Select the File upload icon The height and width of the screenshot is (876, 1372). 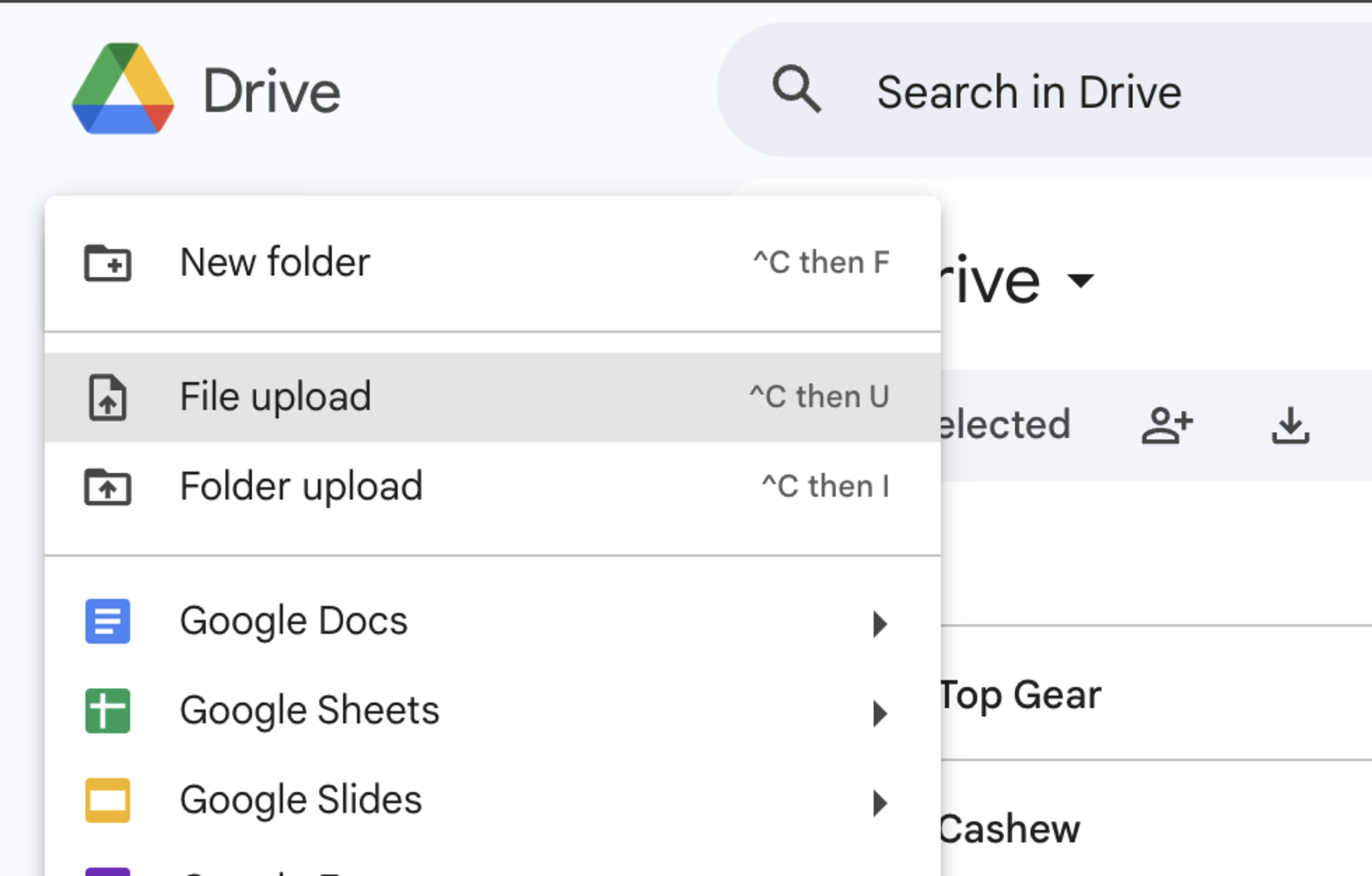click(x=107, y=397)
